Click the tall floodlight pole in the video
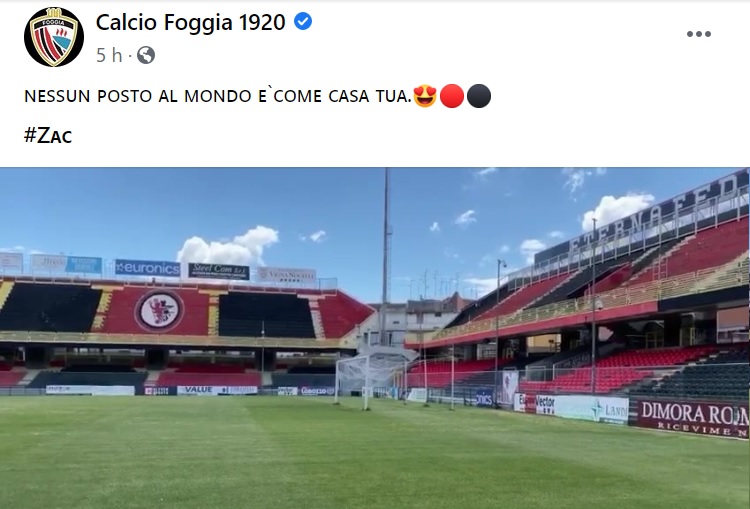 pos(386,256)
